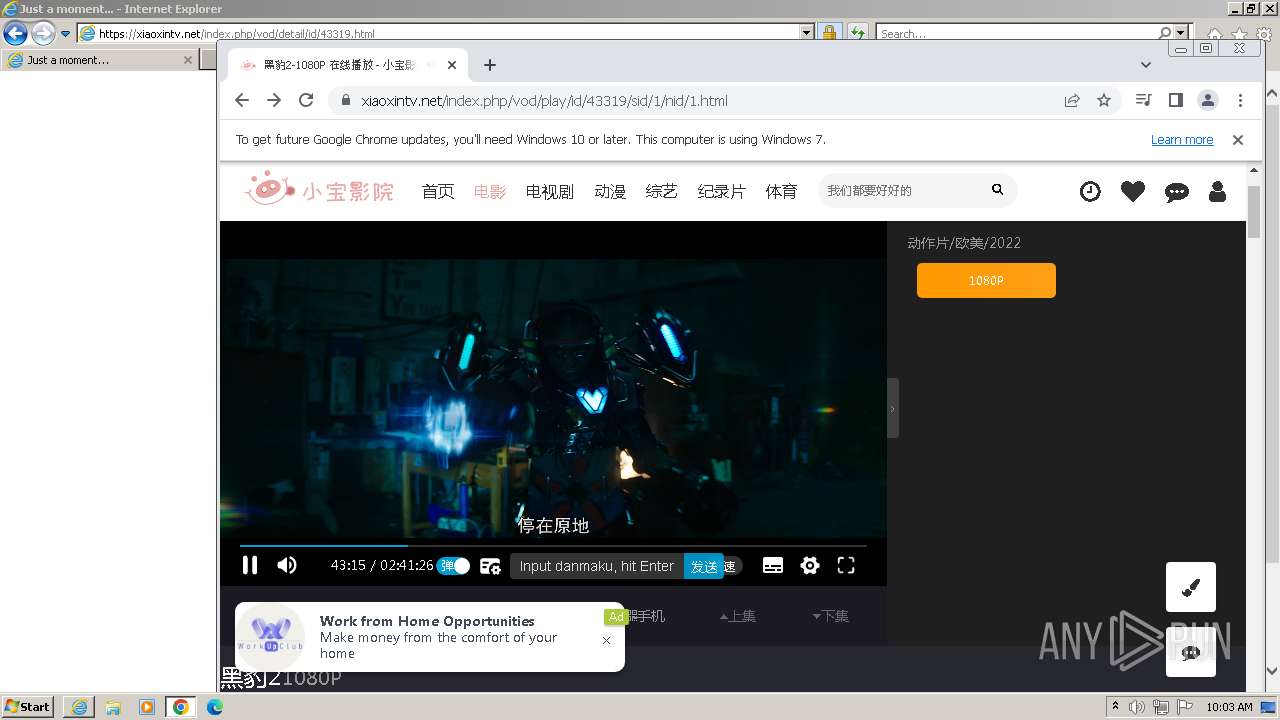Go to 首页 in site navigation
The width and height of the screenshot is (1280, 720).
click(x=438, y=191)
